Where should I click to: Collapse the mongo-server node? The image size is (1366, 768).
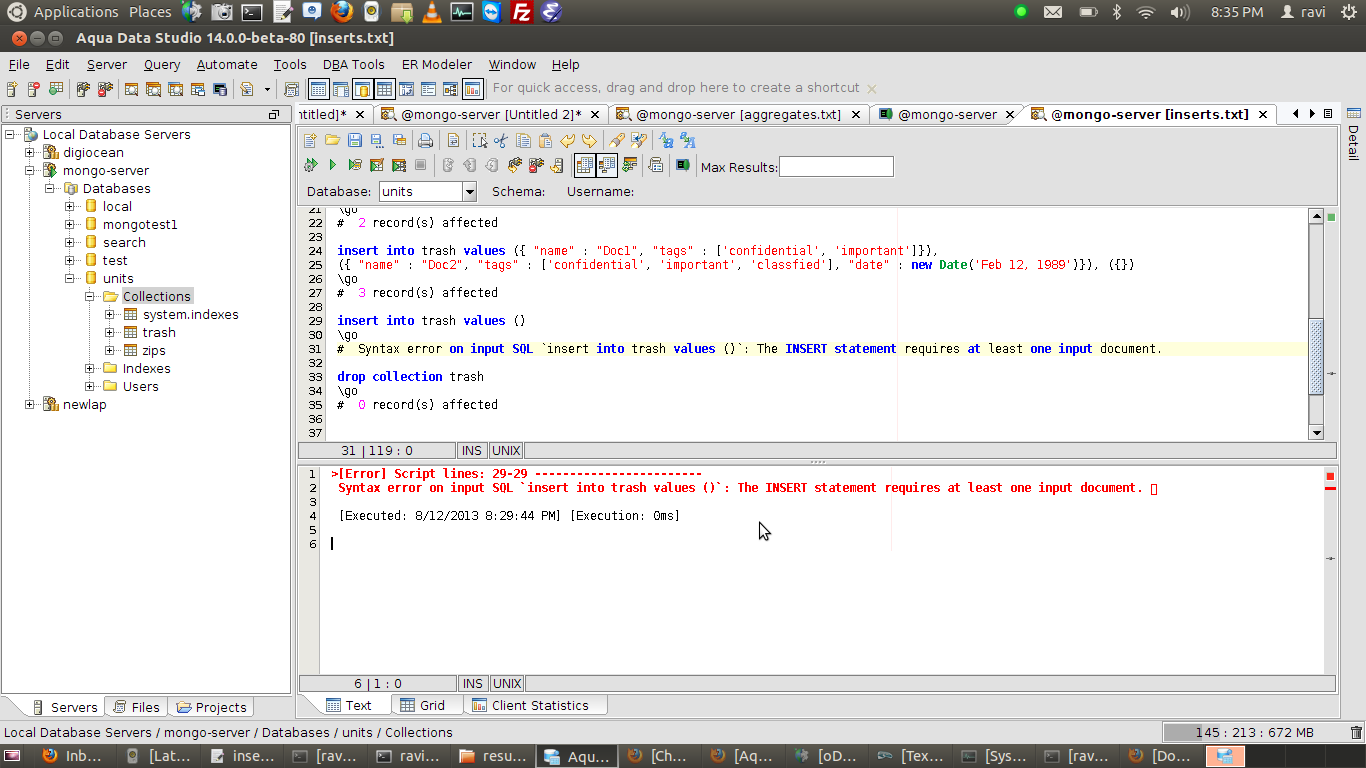click(30, 171)
